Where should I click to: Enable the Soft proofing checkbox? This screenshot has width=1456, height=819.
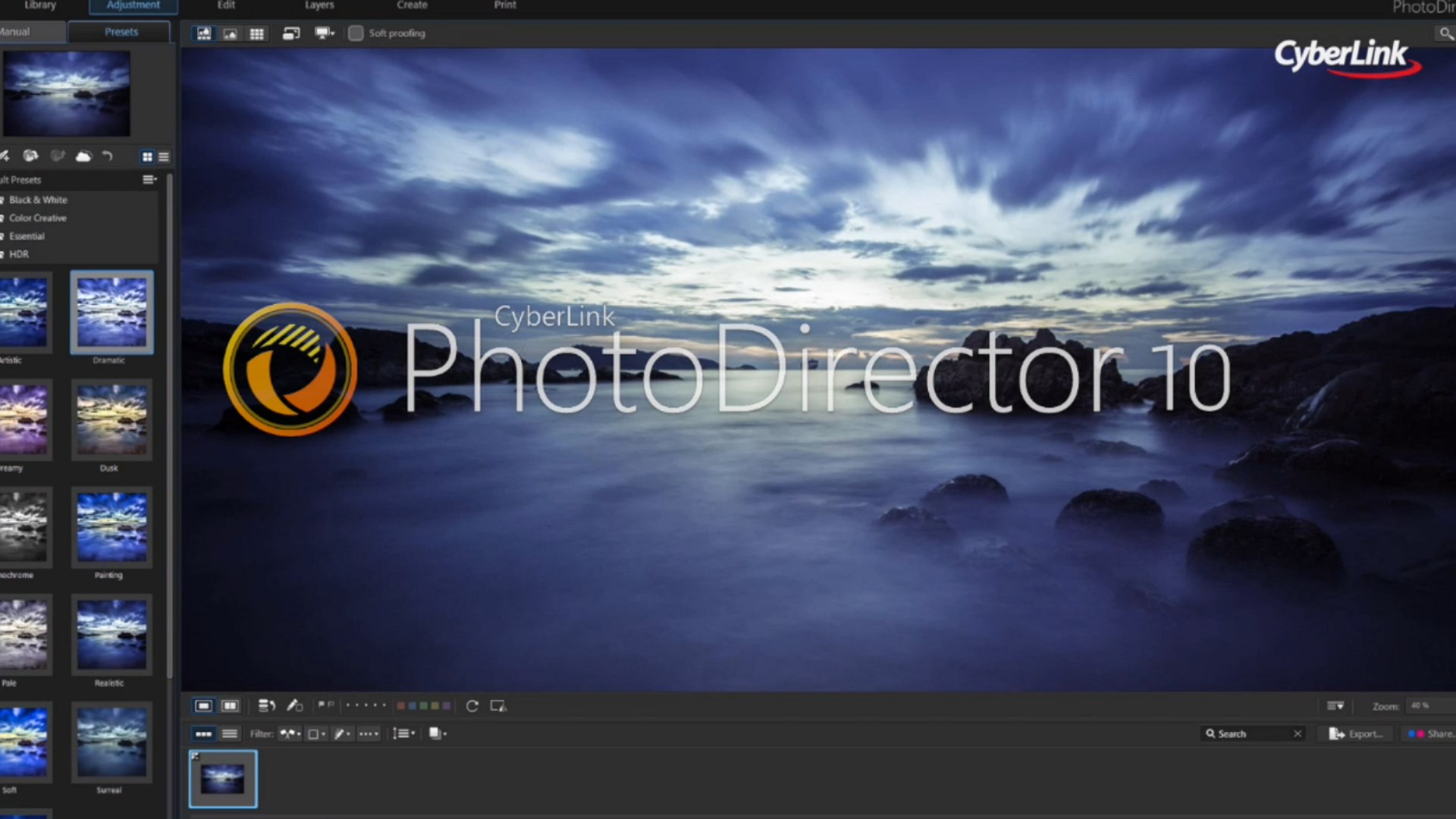[356, 33]
